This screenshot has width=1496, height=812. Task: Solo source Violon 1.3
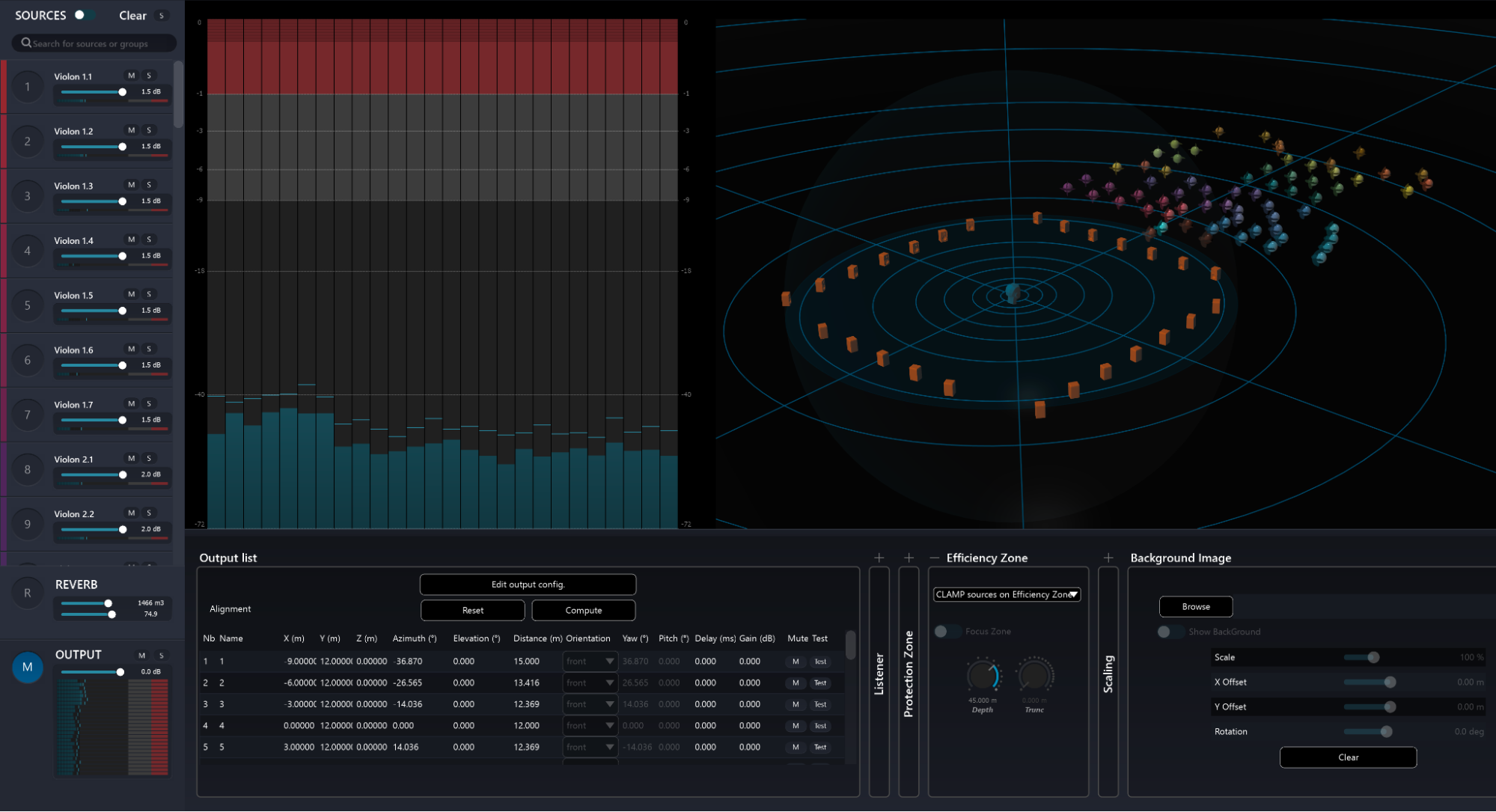[149, 185]
